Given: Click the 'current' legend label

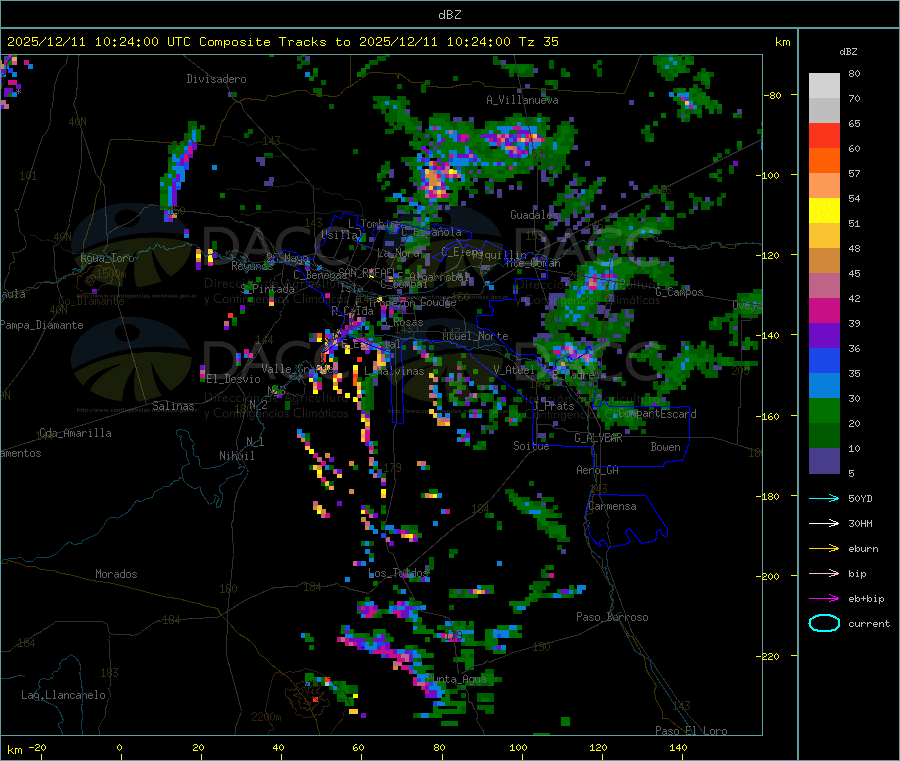Looking at the screenshot, I should coord(869,624).
